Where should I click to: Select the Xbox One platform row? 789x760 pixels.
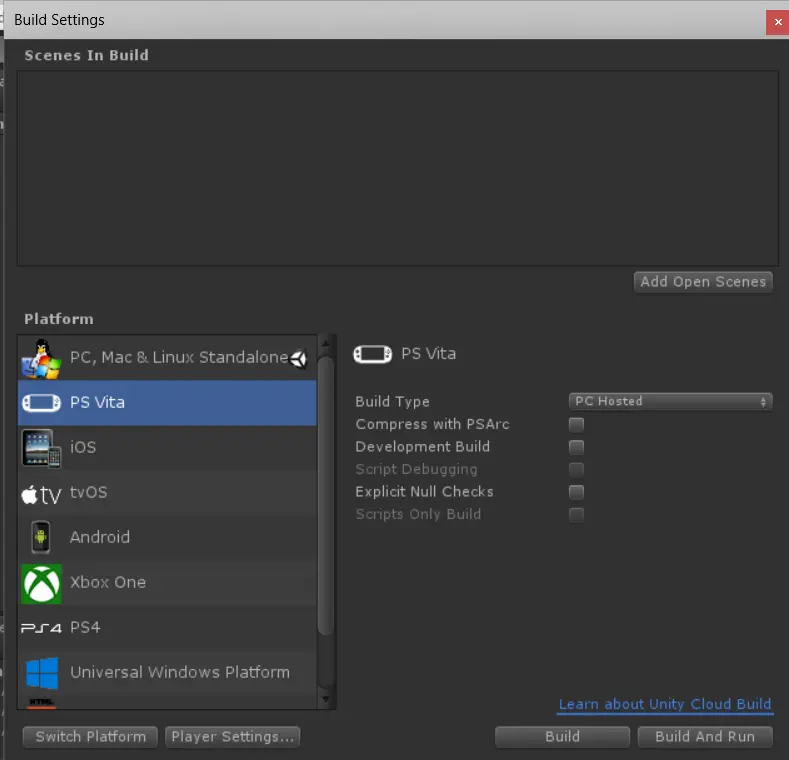pos(167,583)
